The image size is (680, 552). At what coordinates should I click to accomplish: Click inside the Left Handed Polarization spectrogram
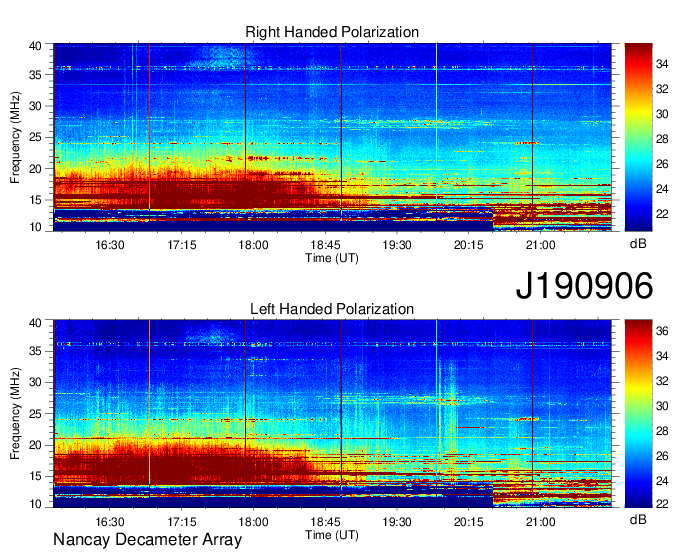(x=332, y=414)
